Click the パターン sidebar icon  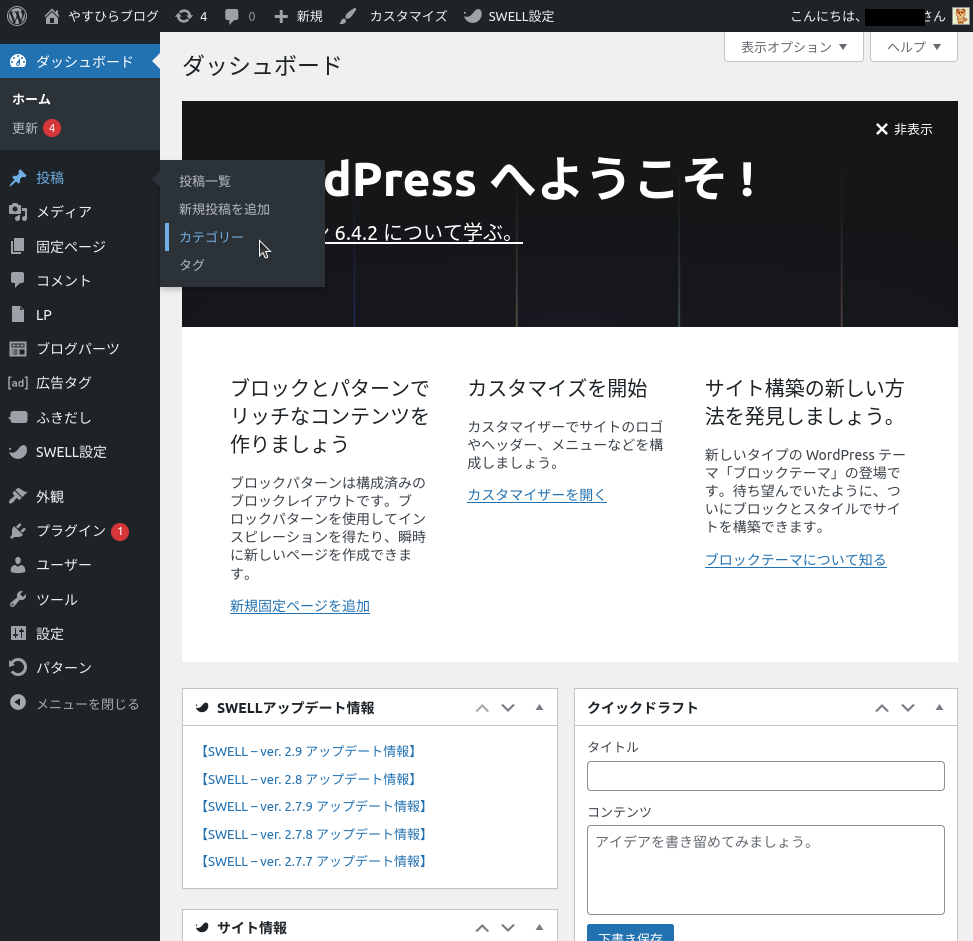18,667
